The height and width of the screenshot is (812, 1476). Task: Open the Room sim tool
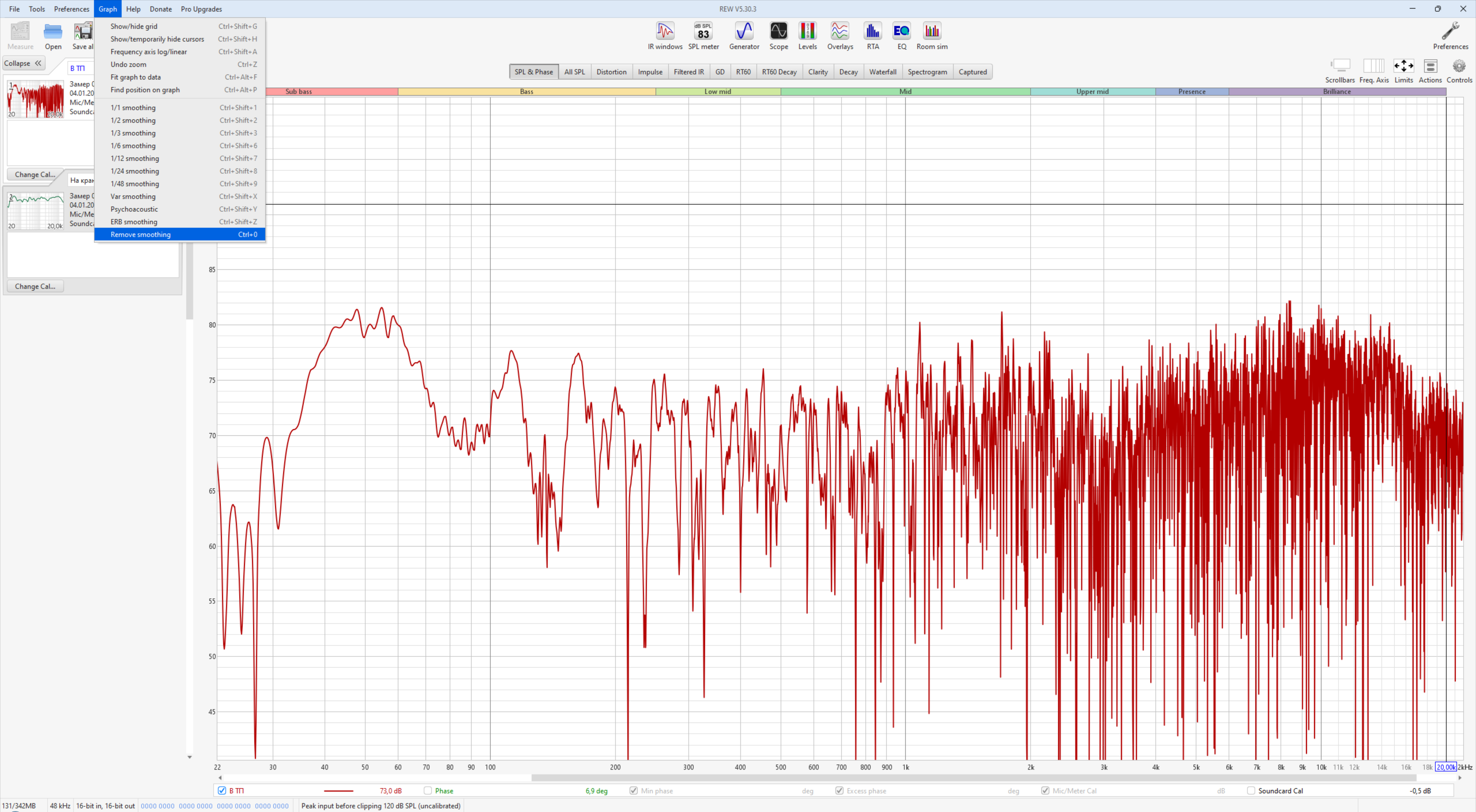tap(932, 35)
